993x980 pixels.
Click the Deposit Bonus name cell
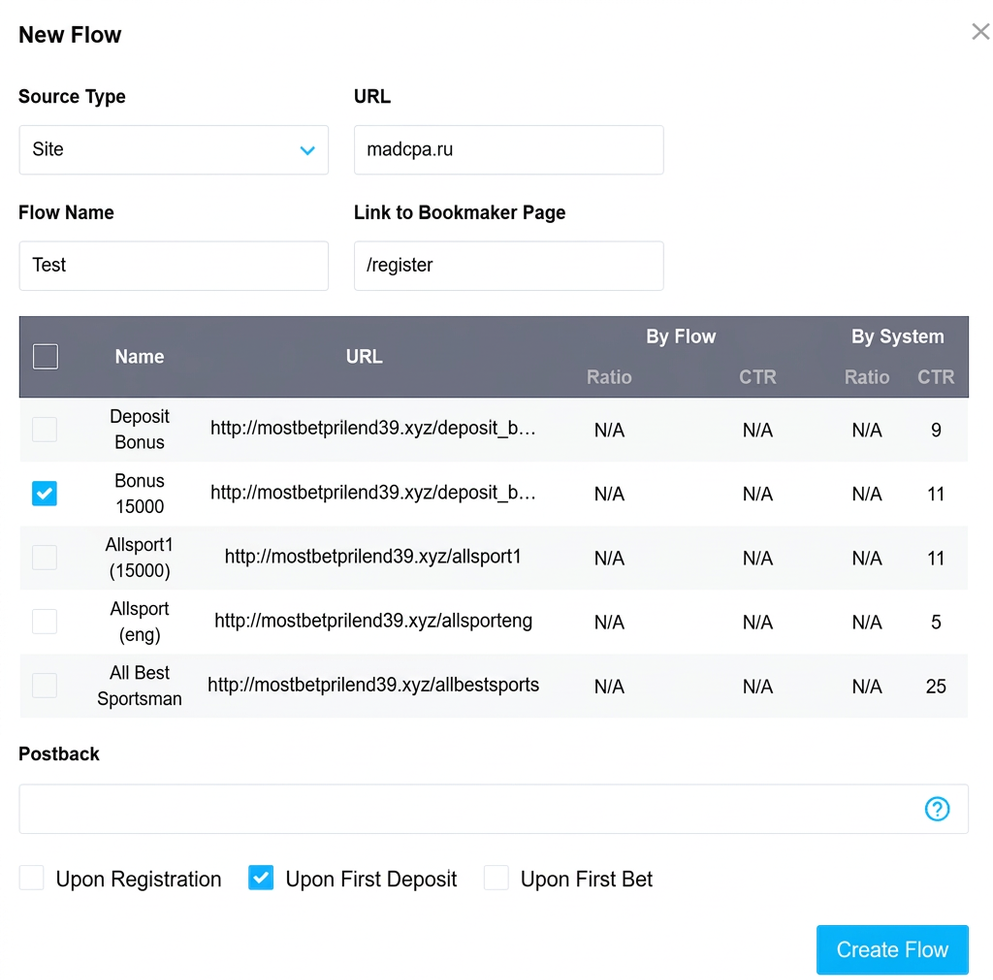[139, 430]
